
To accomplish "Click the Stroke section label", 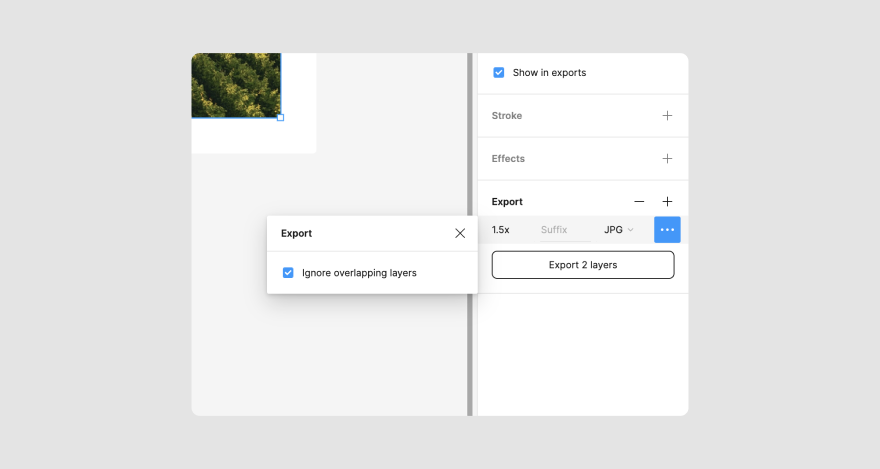I will click(x=507, y=116).
